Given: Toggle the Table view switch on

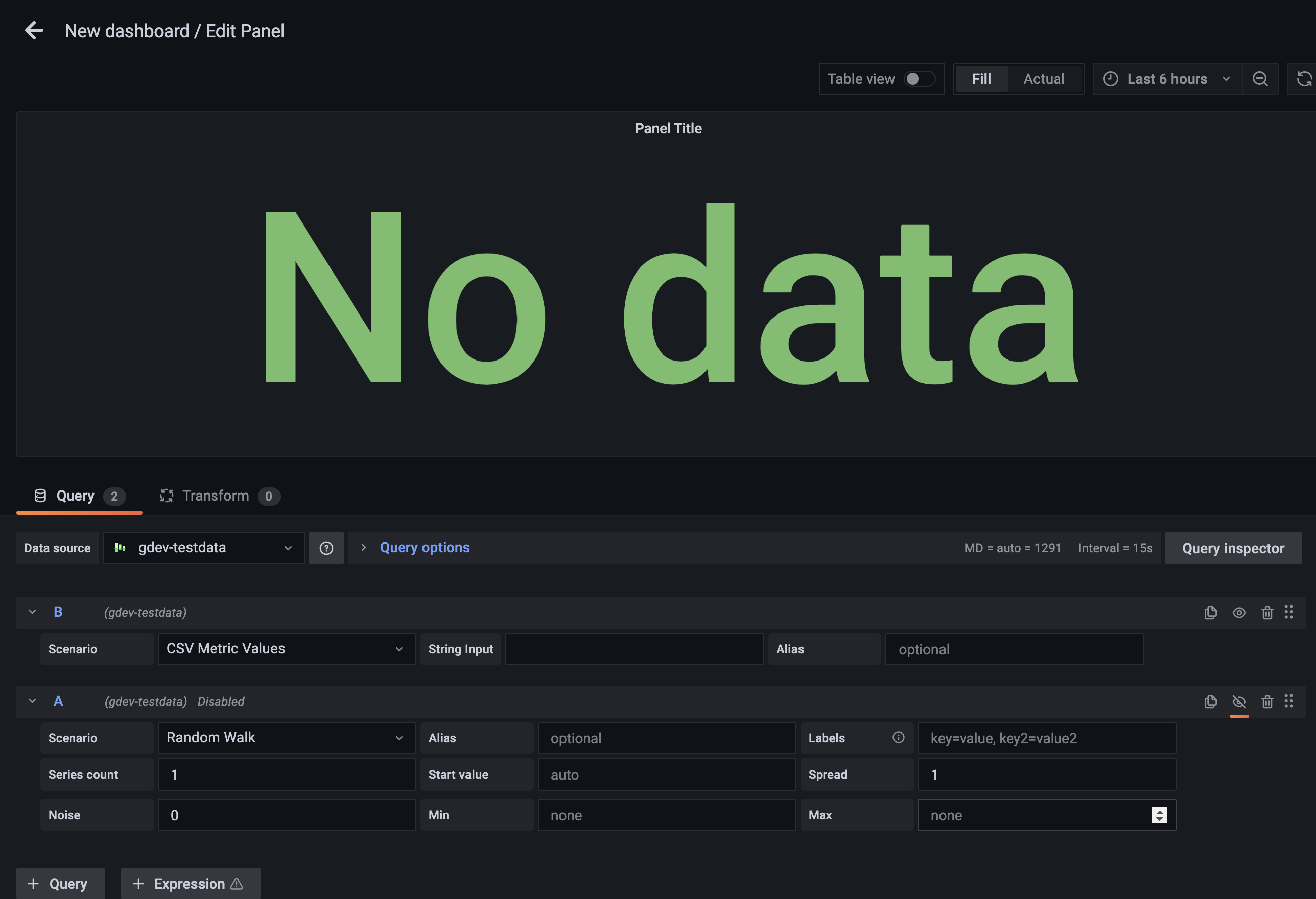Looking at the screenshot, I should click(919, 79).
